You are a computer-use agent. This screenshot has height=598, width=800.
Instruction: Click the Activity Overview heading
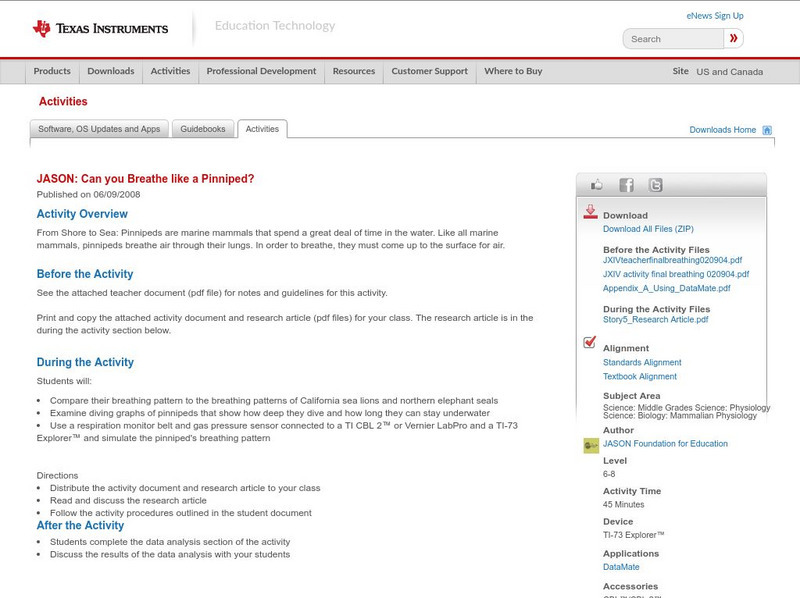point(82,214)
